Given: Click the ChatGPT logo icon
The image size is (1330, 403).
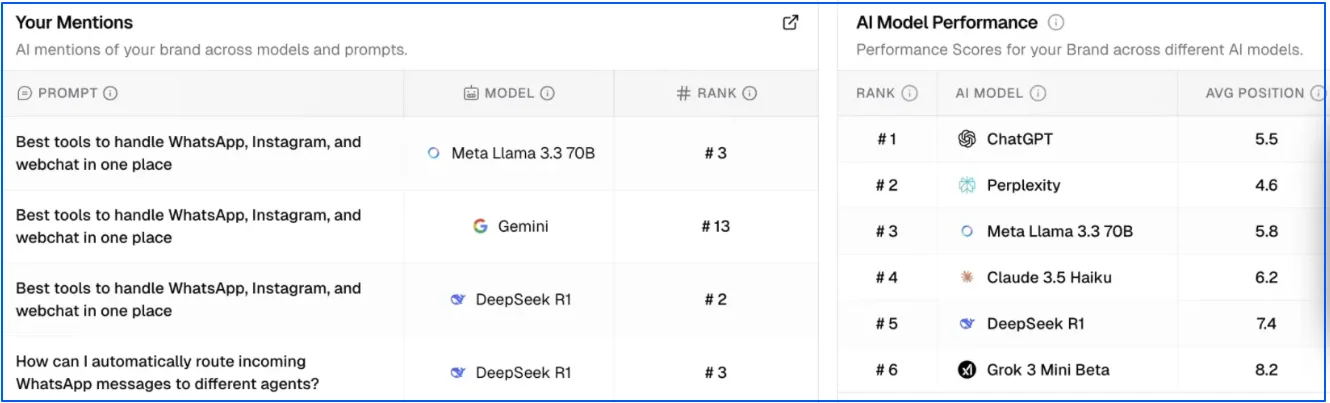Looking at the screenshot, I should pos(966,139).
